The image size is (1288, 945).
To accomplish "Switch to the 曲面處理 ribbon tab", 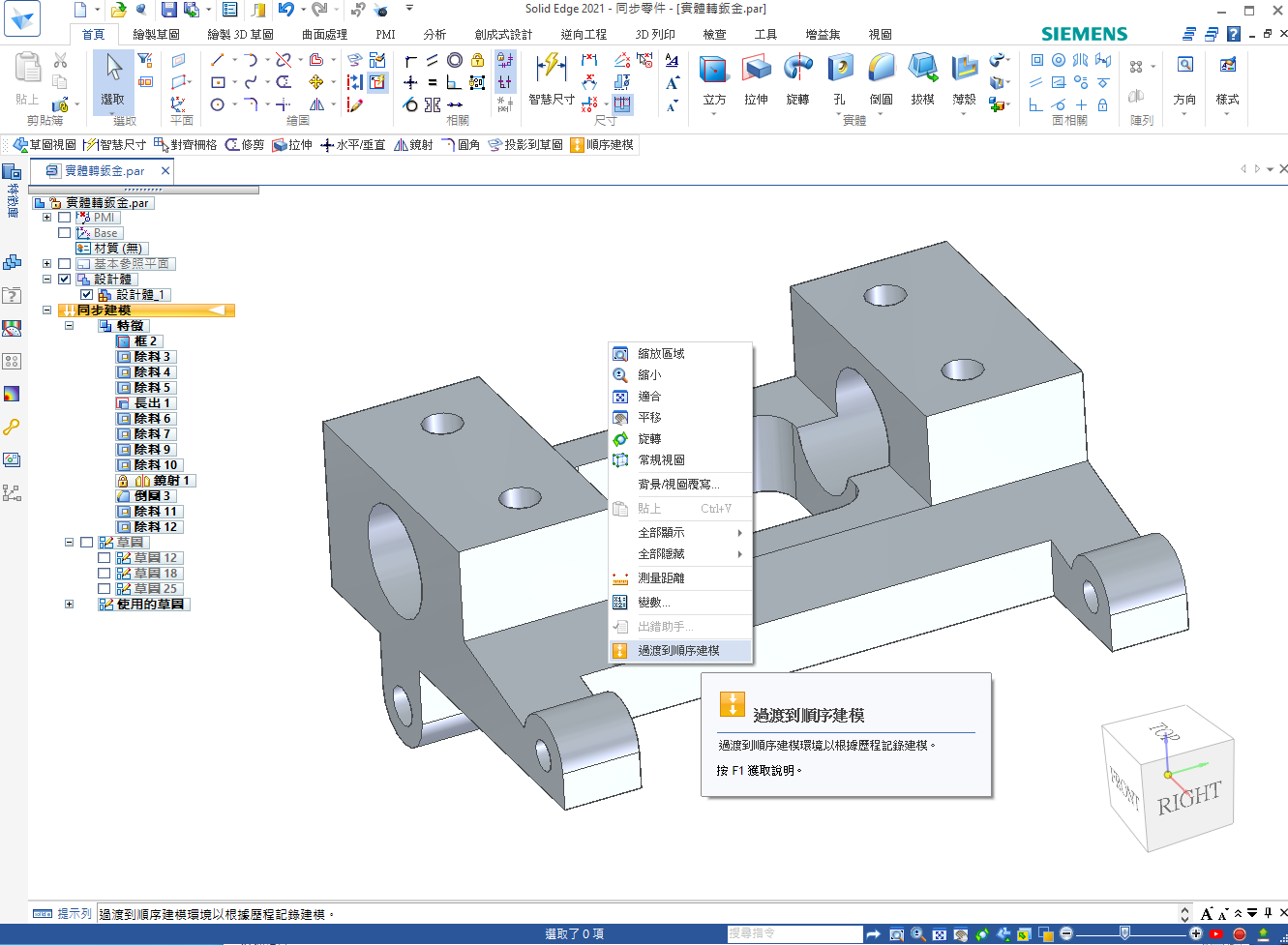I will 324,34.
